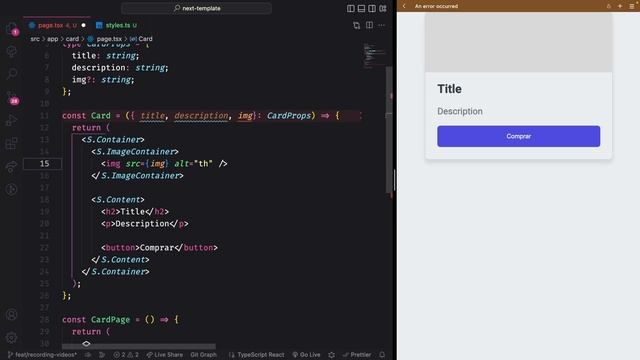
Task: Open the editor More Actions ellipsis
Action: click(x=382, y=25)
